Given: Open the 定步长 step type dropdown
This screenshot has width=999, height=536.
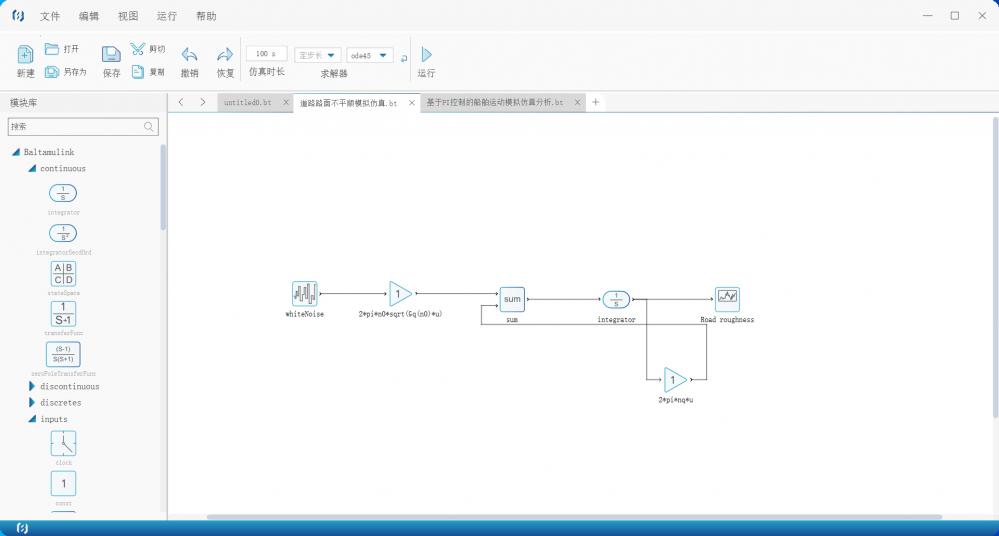Looking at the screenshot, I should tap(319, 56).
